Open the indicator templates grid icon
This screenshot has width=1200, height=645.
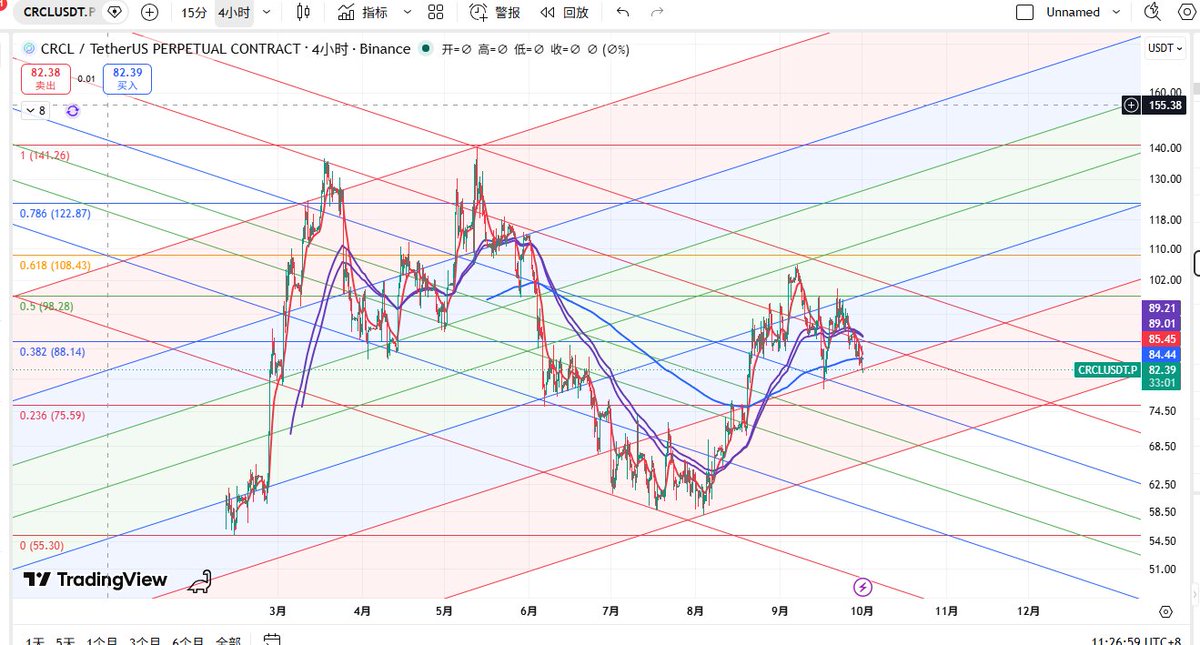tap(435, 12)
